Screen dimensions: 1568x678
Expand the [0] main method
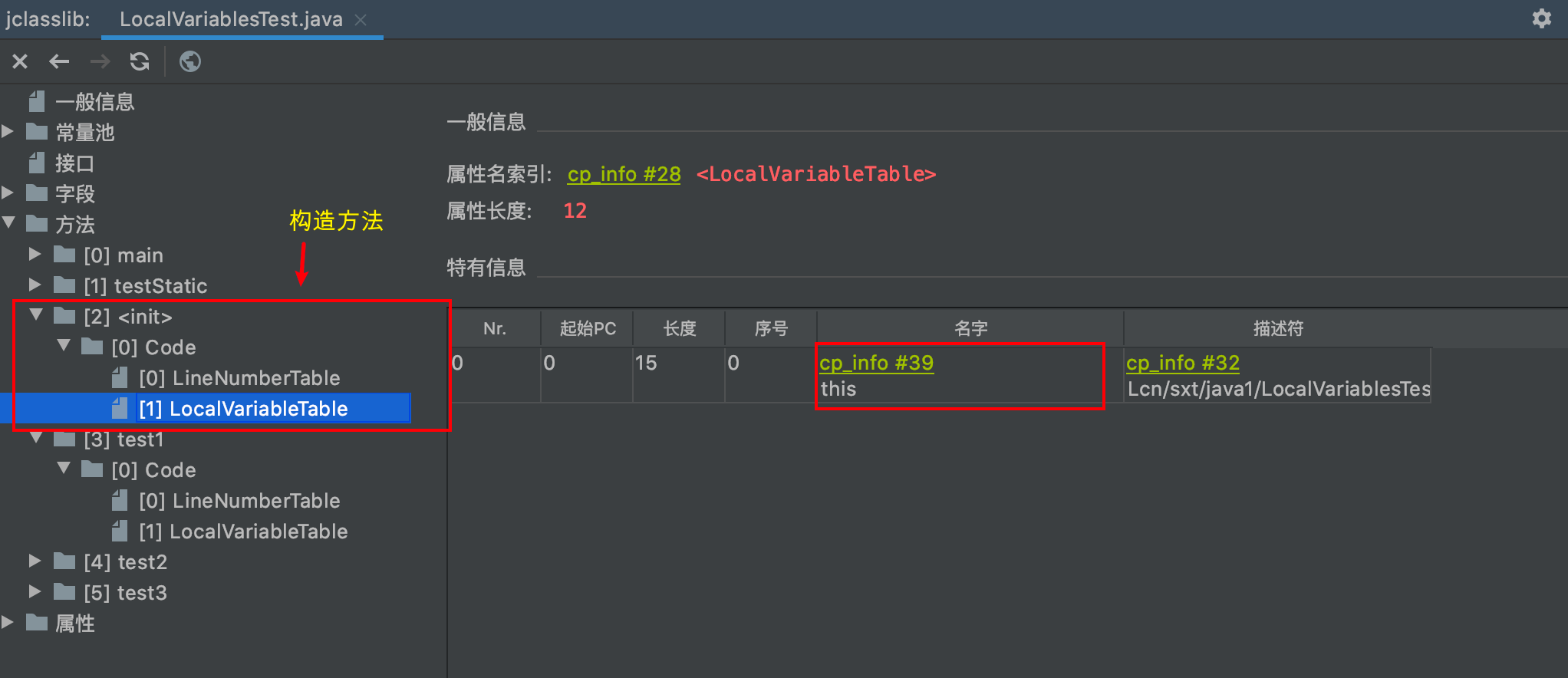point(35,254)
